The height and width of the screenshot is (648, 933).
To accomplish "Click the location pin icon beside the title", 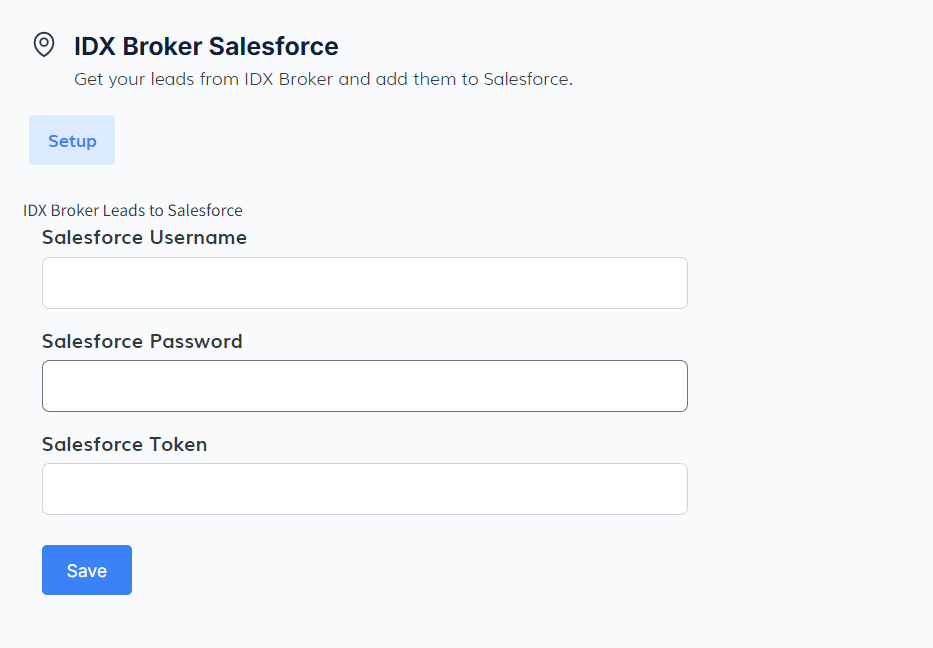I will click(x=44, y=45).
